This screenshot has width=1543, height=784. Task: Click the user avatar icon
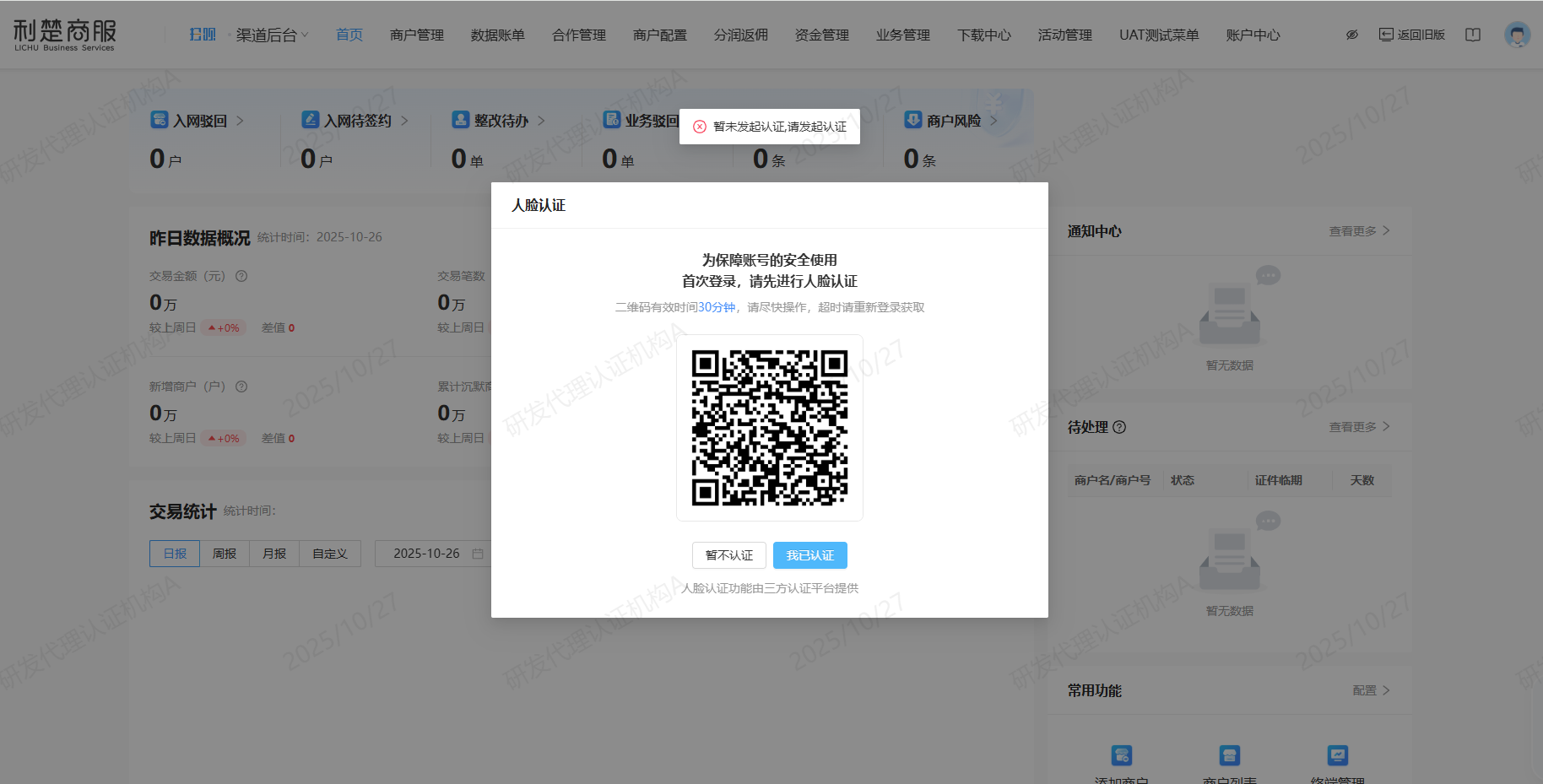[1517, 35]
